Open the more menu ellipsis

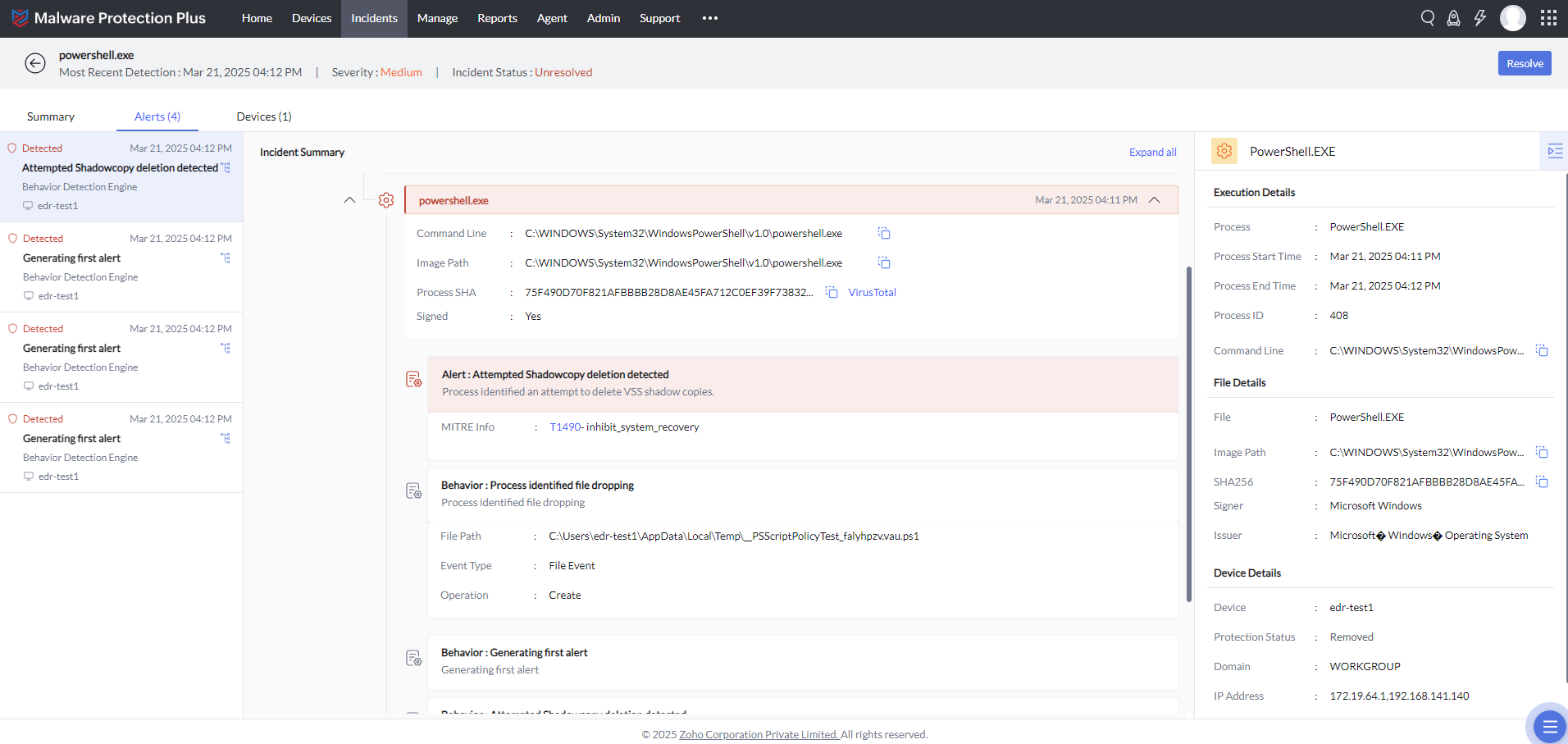click(x=710, y=18)
